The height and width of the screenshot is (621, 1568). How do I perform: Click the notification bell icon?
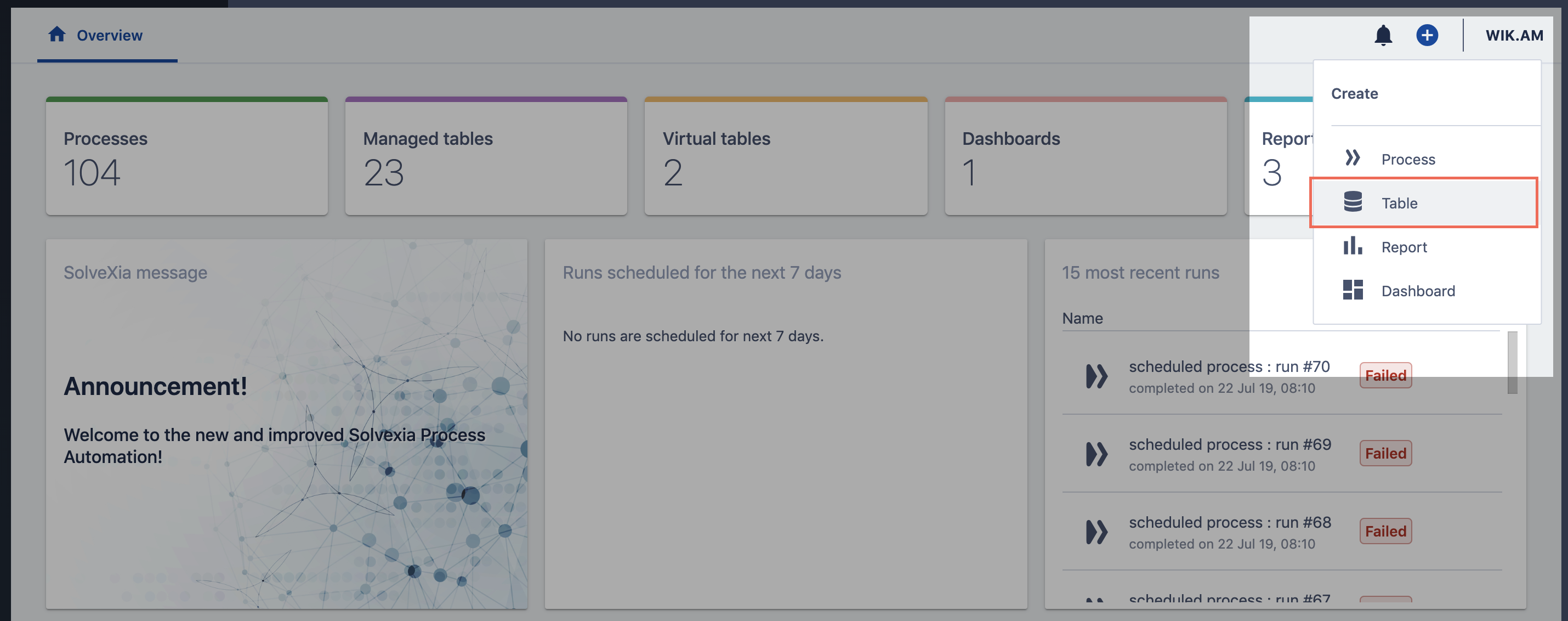click(x=1383, y=35)
